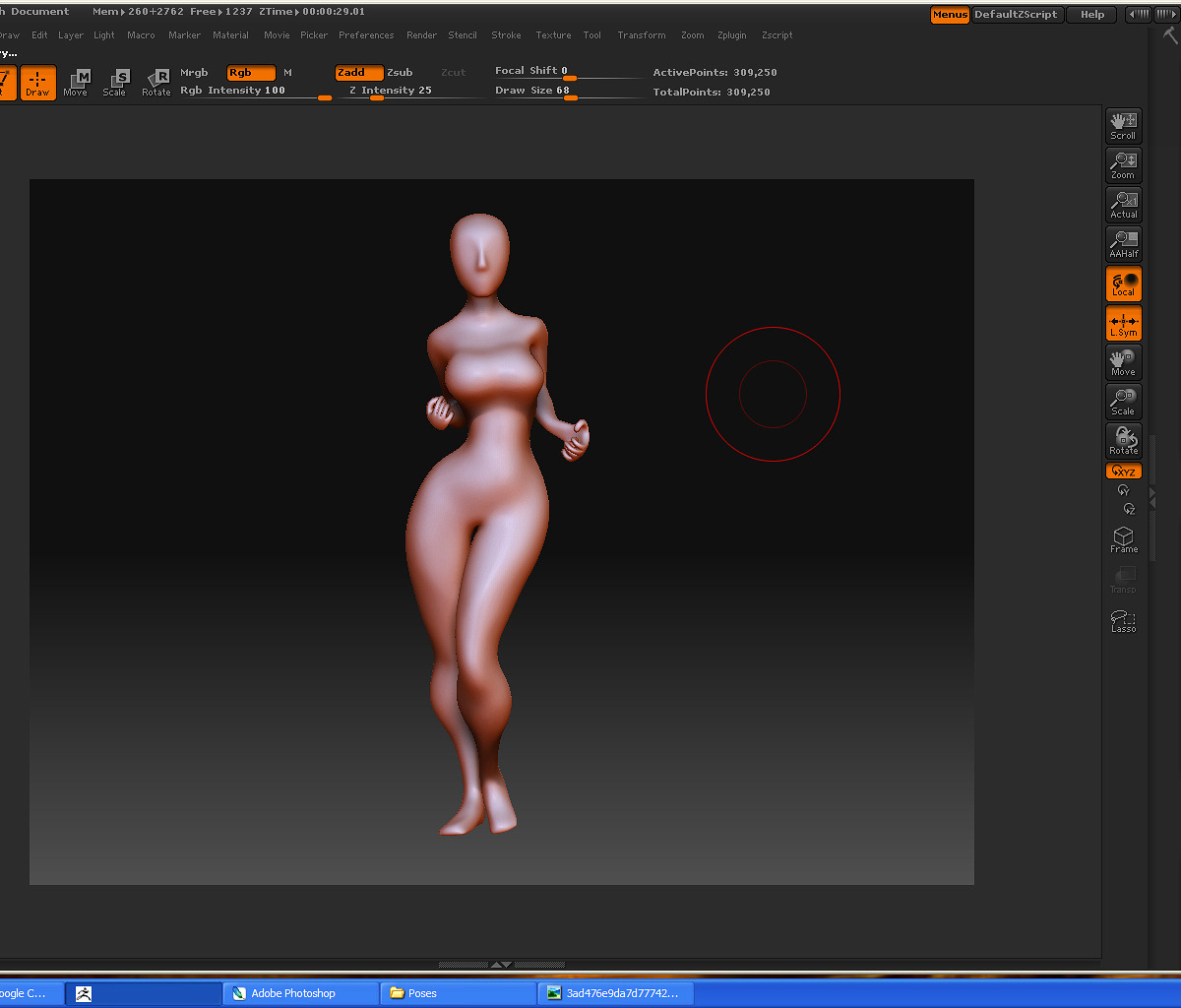Open the Zscript menu
Viewport: 1181px width, 1008px height.
click(x=777, y=35)
